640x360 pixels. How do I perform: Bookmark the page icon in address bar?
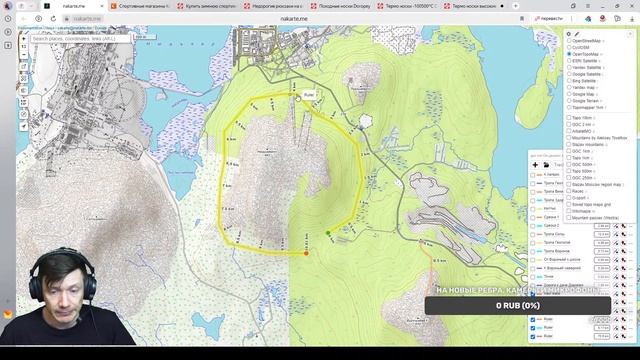tap(522, 19)
